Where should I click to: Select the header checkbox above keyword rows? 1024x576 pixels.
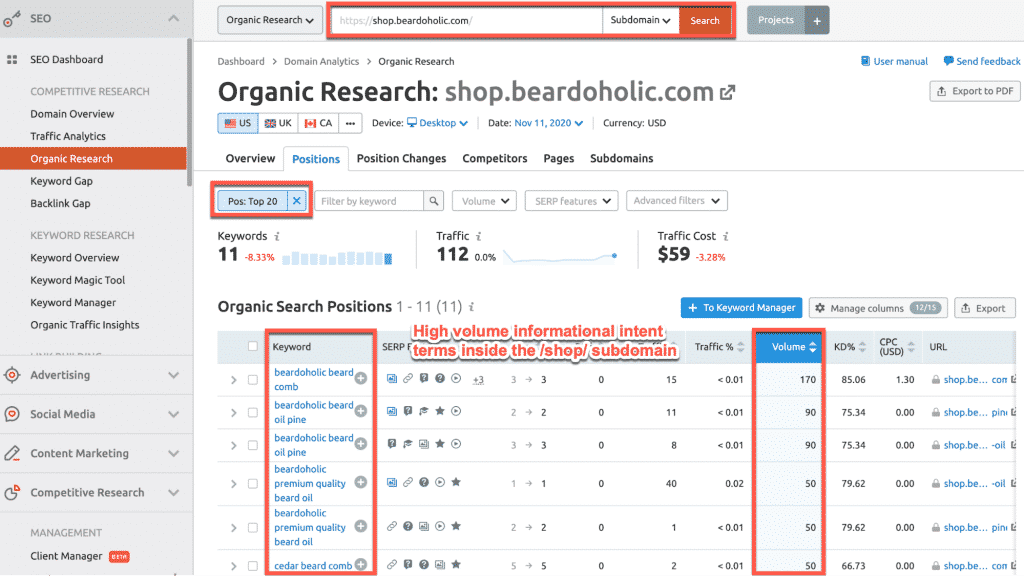coord(255,346)
